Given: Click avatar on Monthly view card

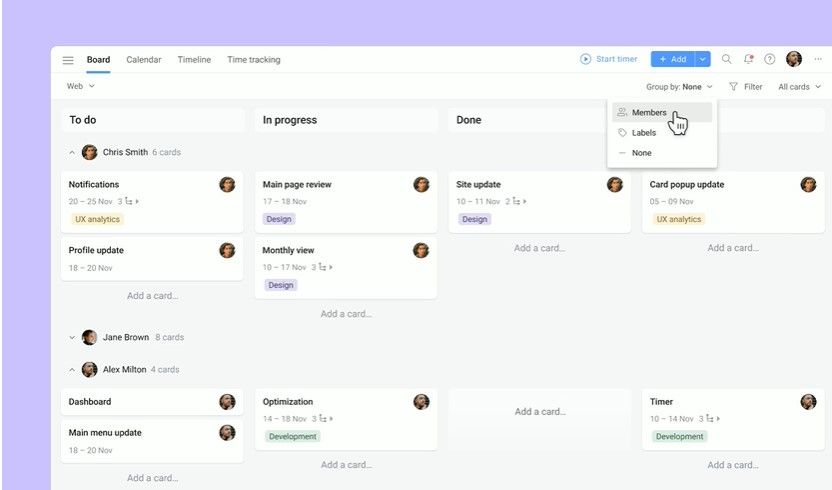Looking at the screenshot, I should click(x=421, y=250).
